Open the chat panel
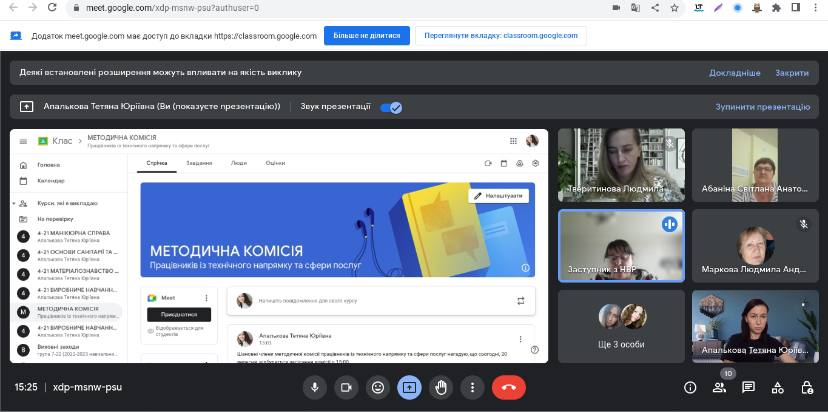828x412 pixels. pyautogui.click(x=748, y=388)
